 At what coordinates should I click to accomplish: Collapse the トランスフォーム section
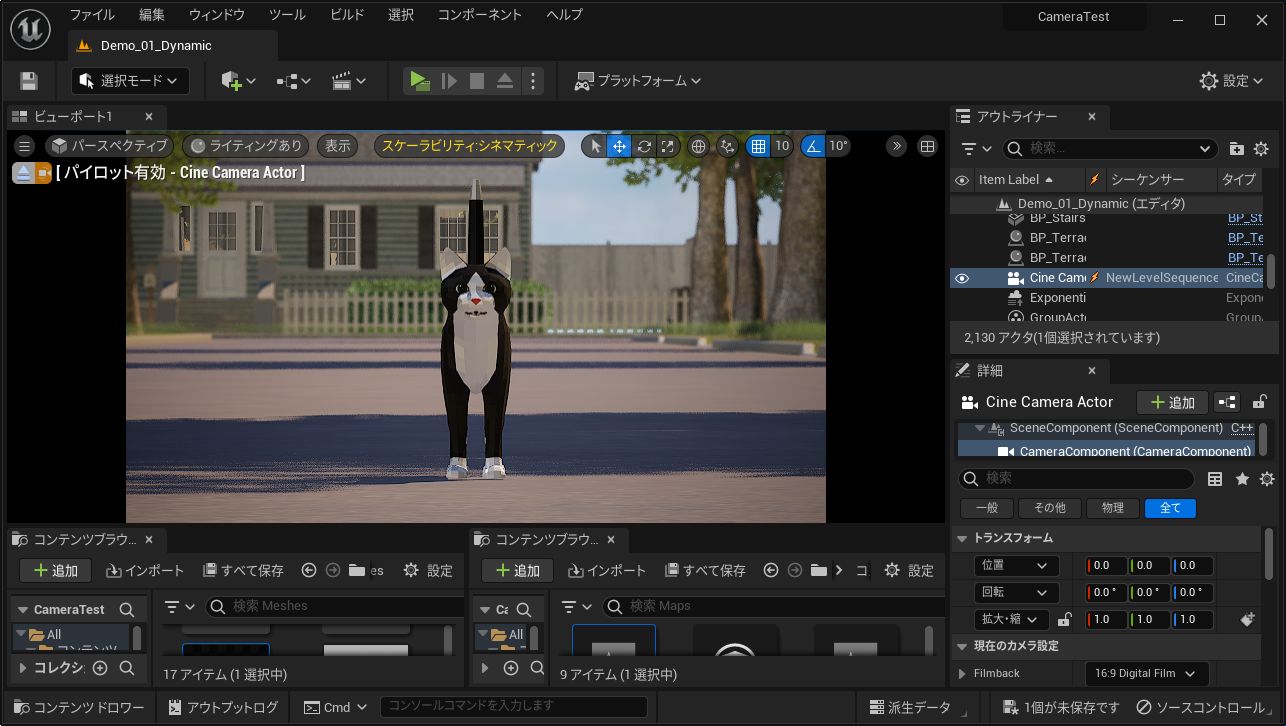(x=965, y=538)
